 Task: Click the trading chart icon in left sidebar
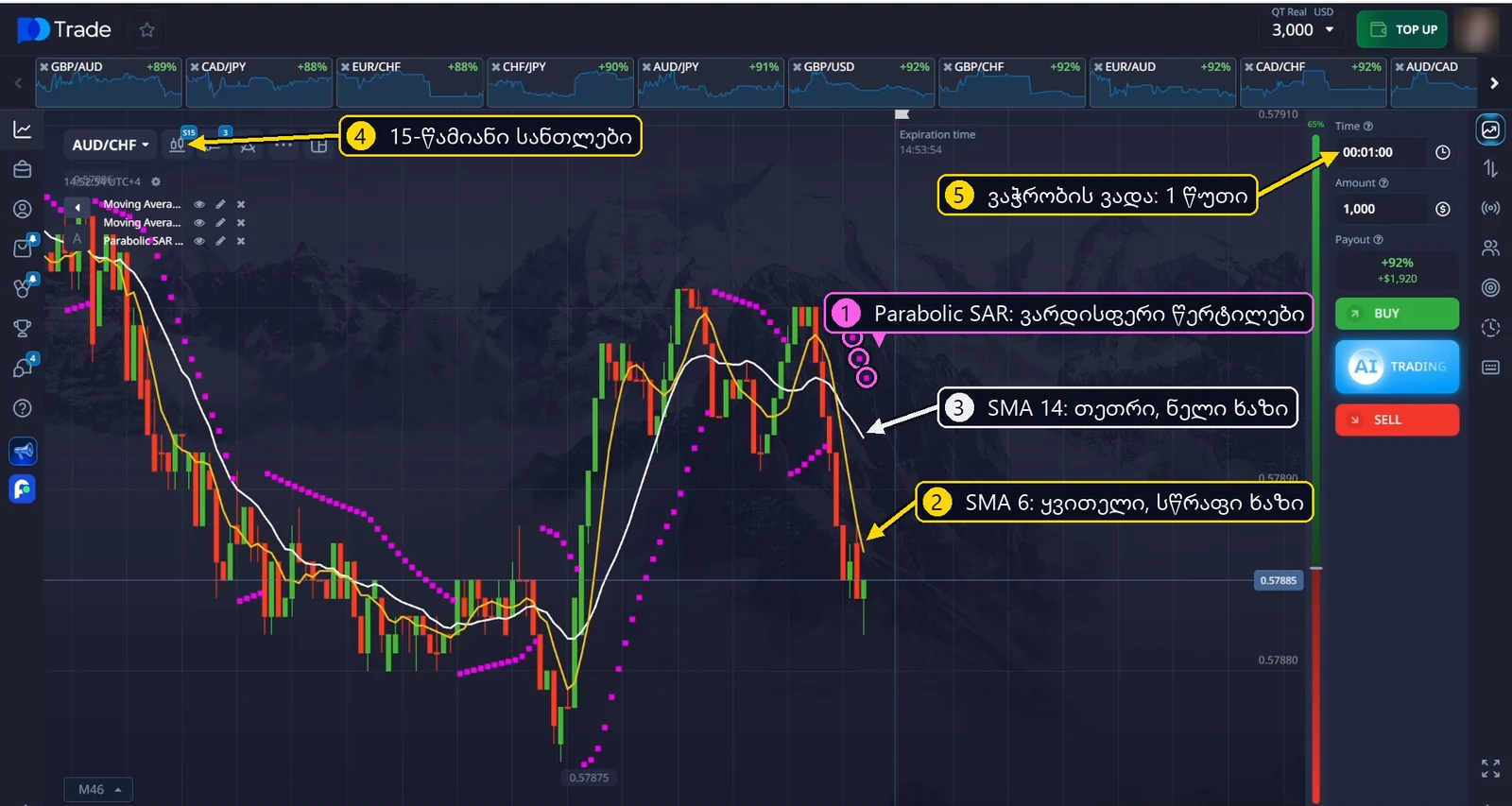point(23,129)
